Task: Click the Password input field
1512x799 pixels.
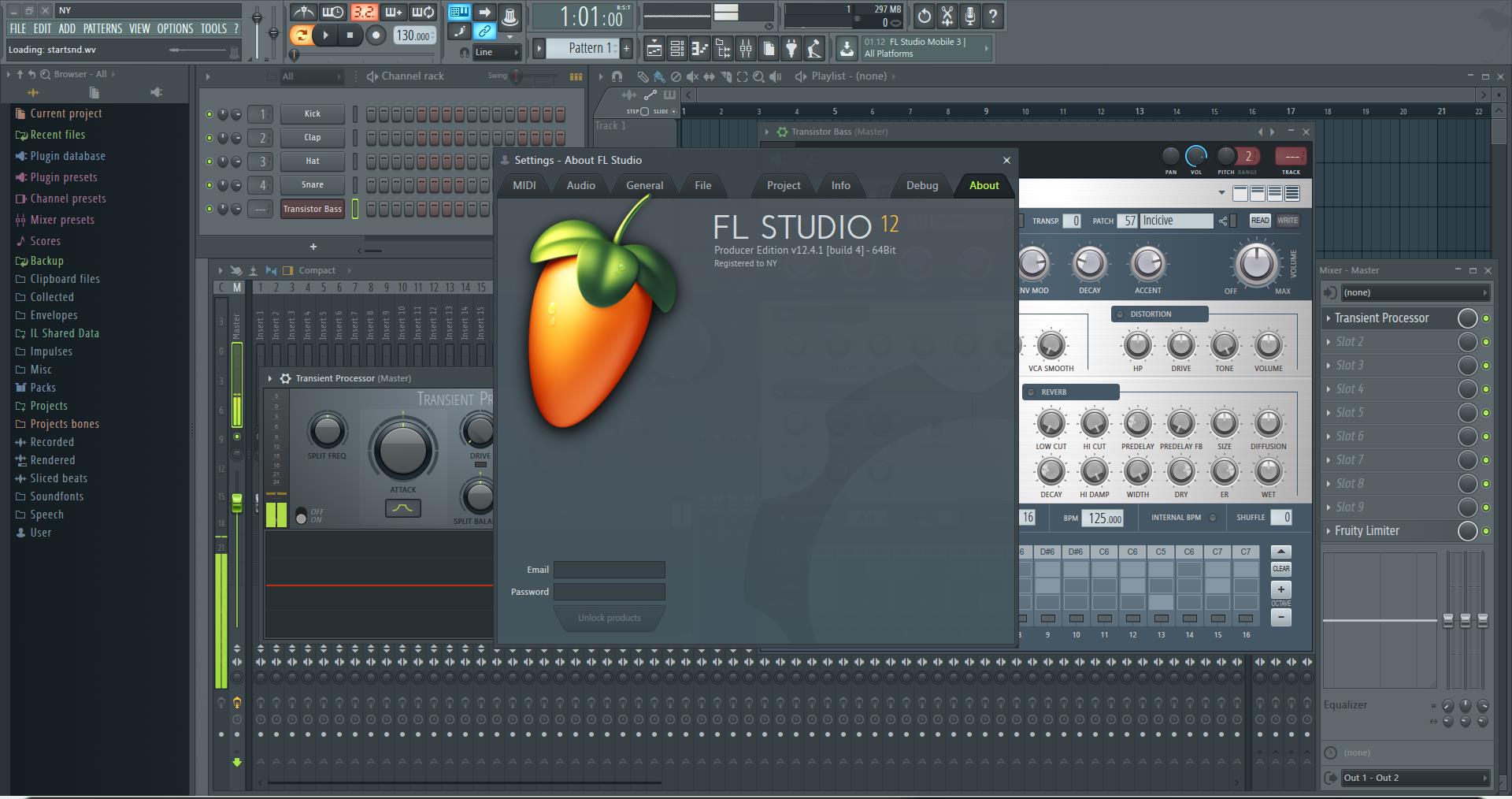Action: tap(610, 592)
